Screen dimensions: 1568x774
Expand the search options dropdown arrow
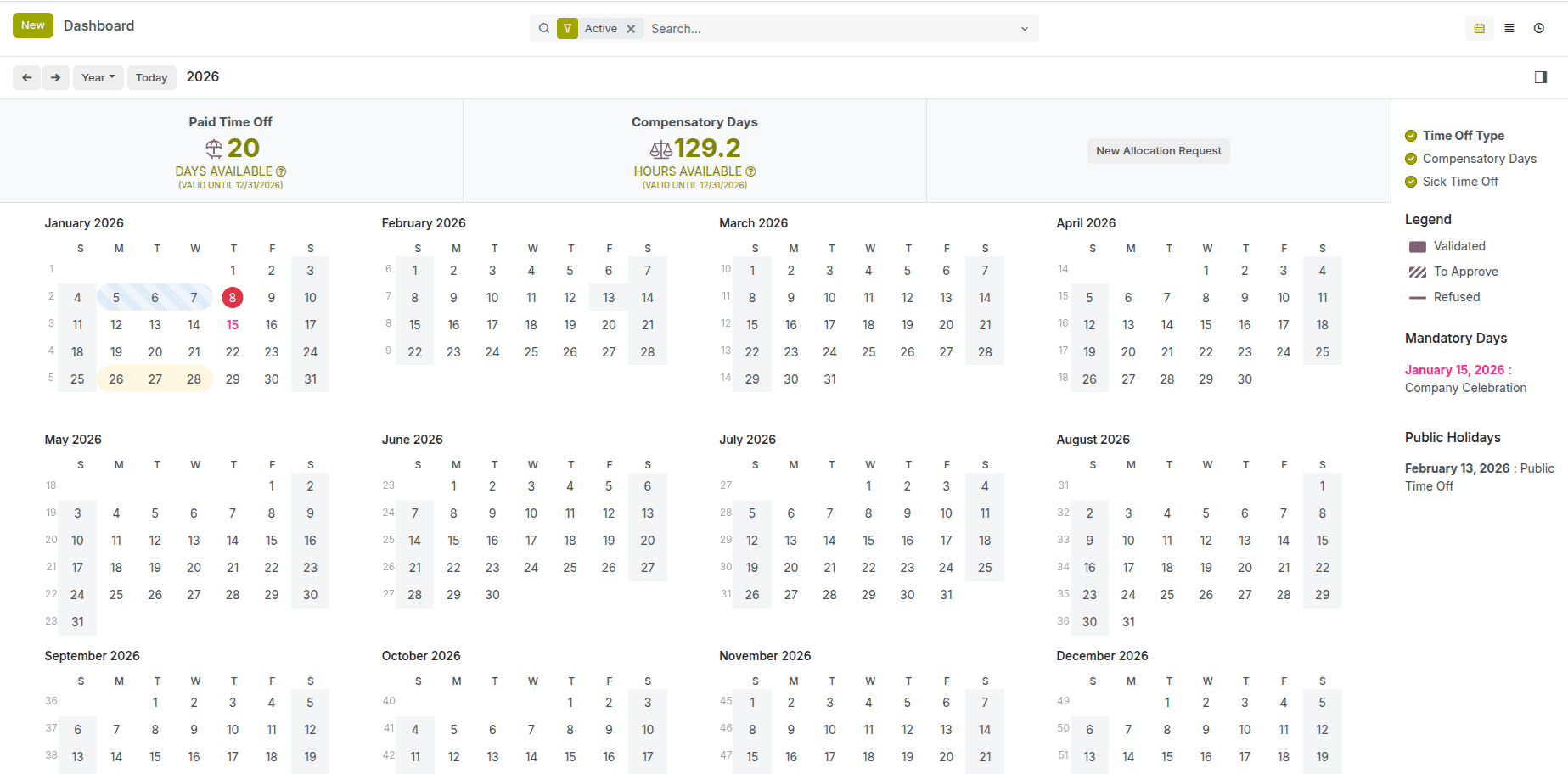coord(1024,29)
